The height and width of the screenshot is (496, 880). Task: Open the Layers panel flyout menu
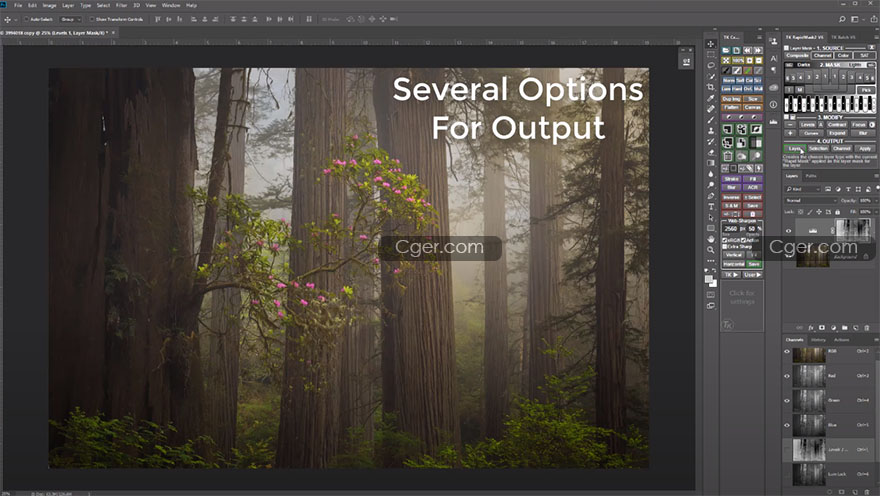pos(876,176)
